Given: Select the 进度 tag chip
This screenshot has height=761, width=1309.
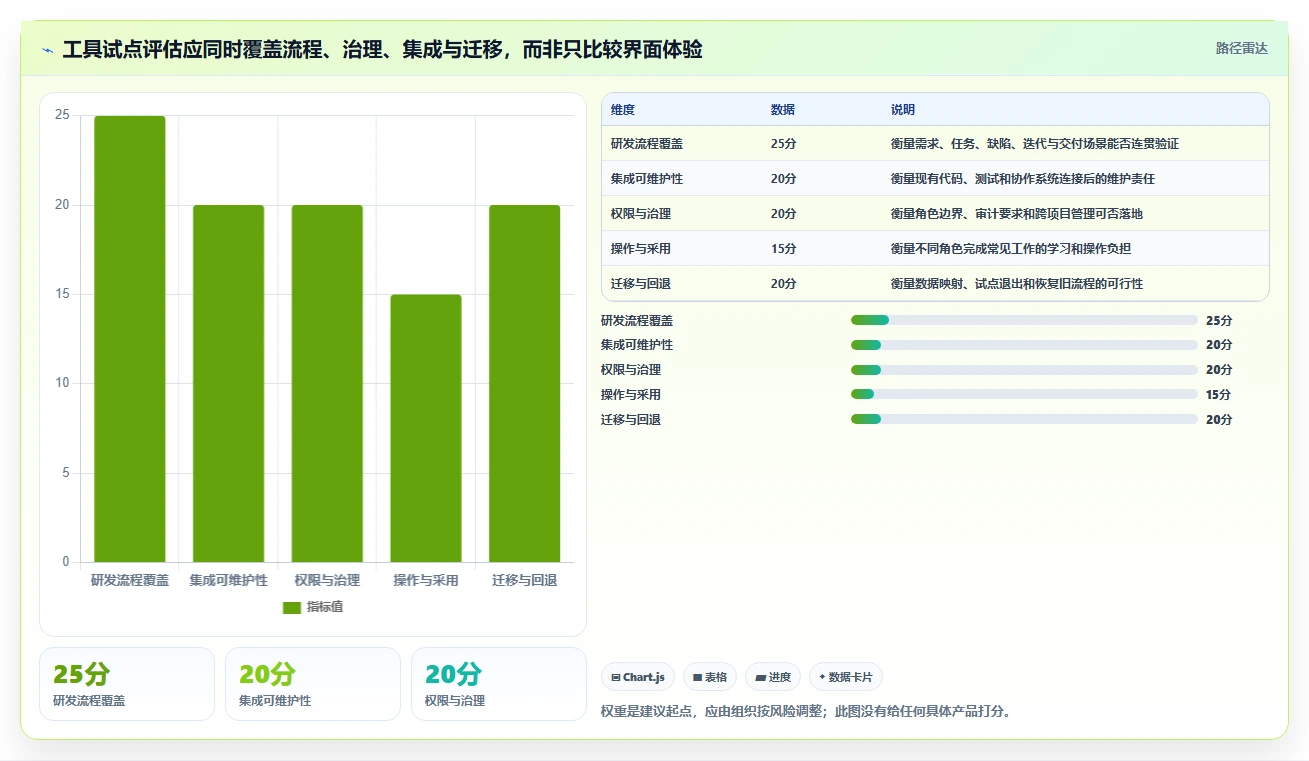Looking at the screenshot, I should click(773, 677).
